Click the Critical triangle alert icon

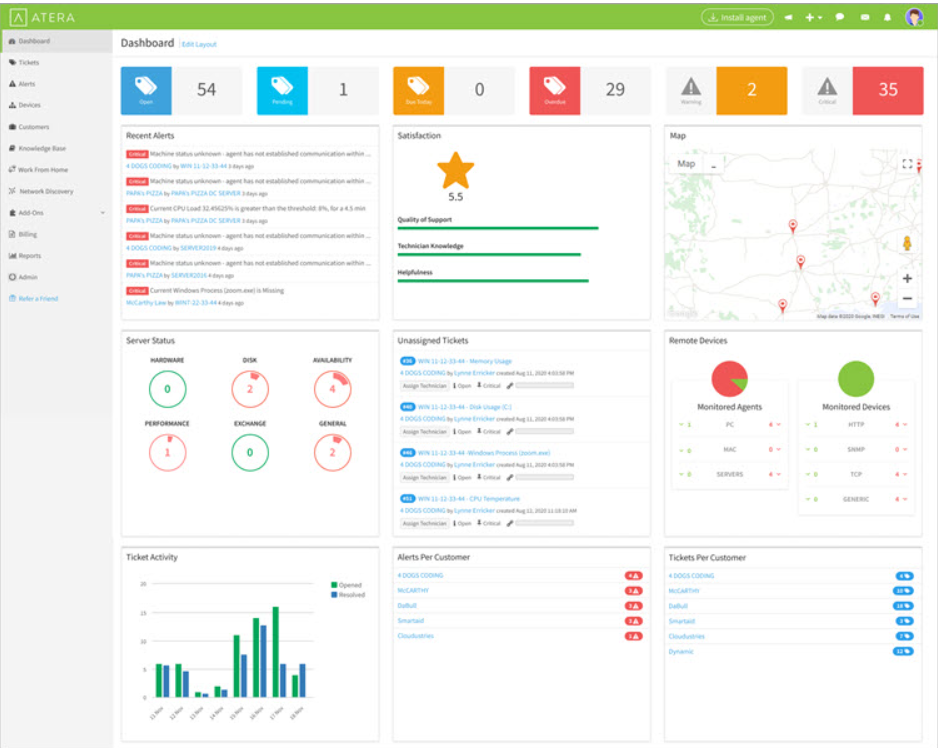(827, 87)
